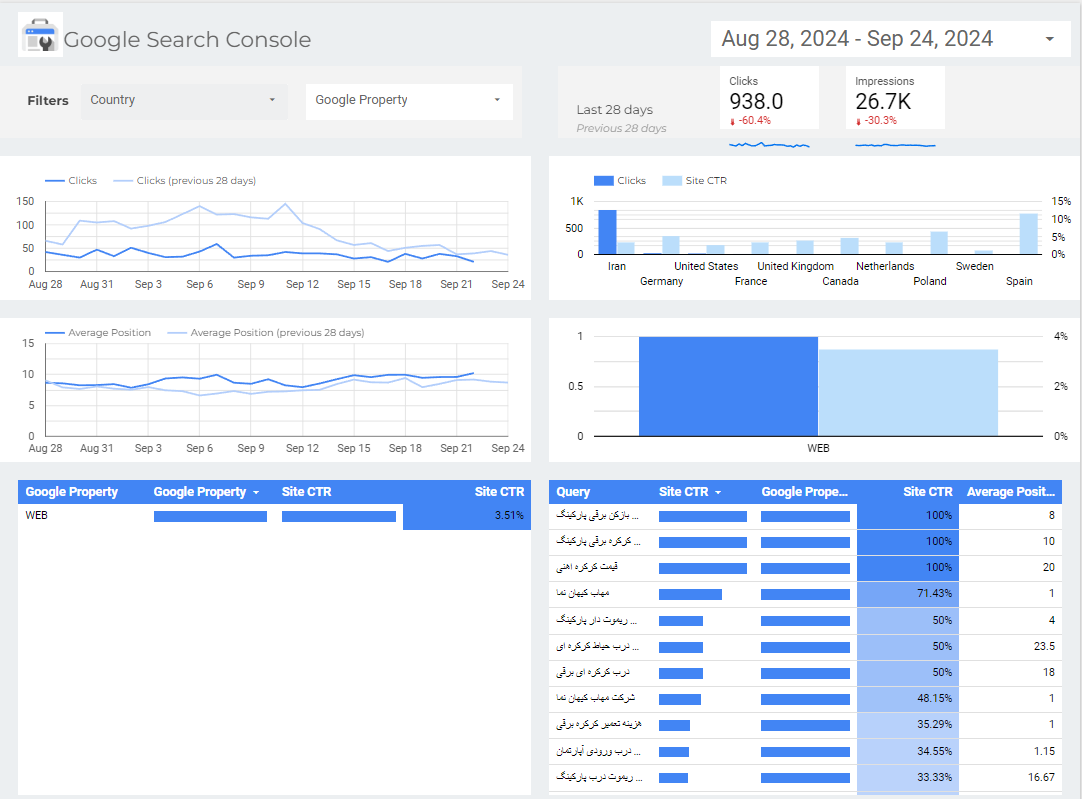Click the query مهاب کیهان نما
1082x799 pixels.
click(x=583, y=593)
